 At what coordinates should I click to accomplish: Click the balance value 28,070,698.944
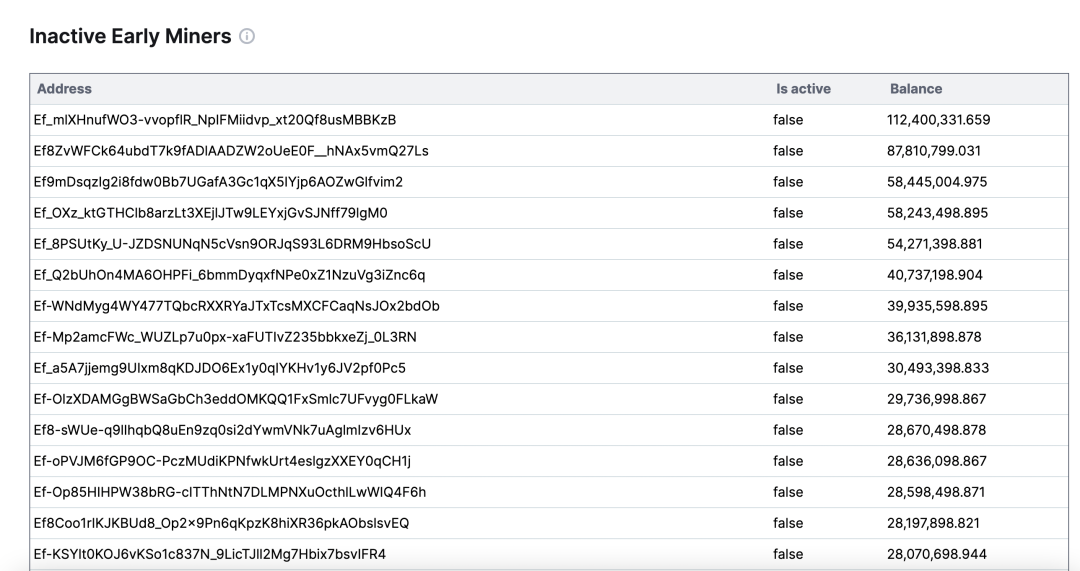[937, 554]
